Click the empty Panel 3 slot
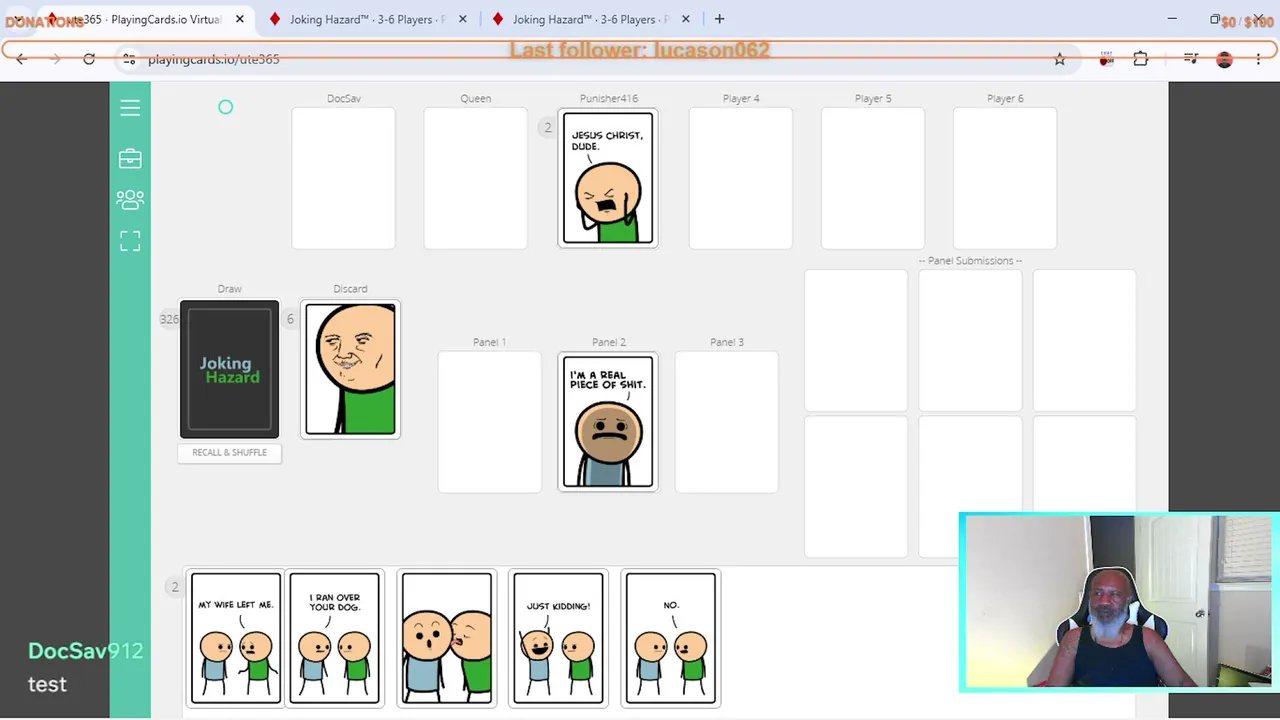1280x720 pixels. [x=726, y=422]
